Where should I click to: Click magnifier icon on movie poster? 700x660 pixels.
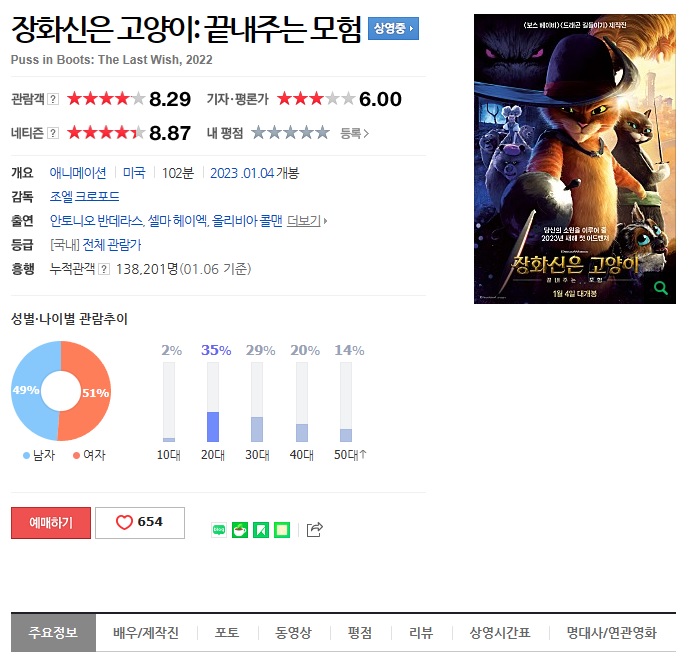[661, 288]
